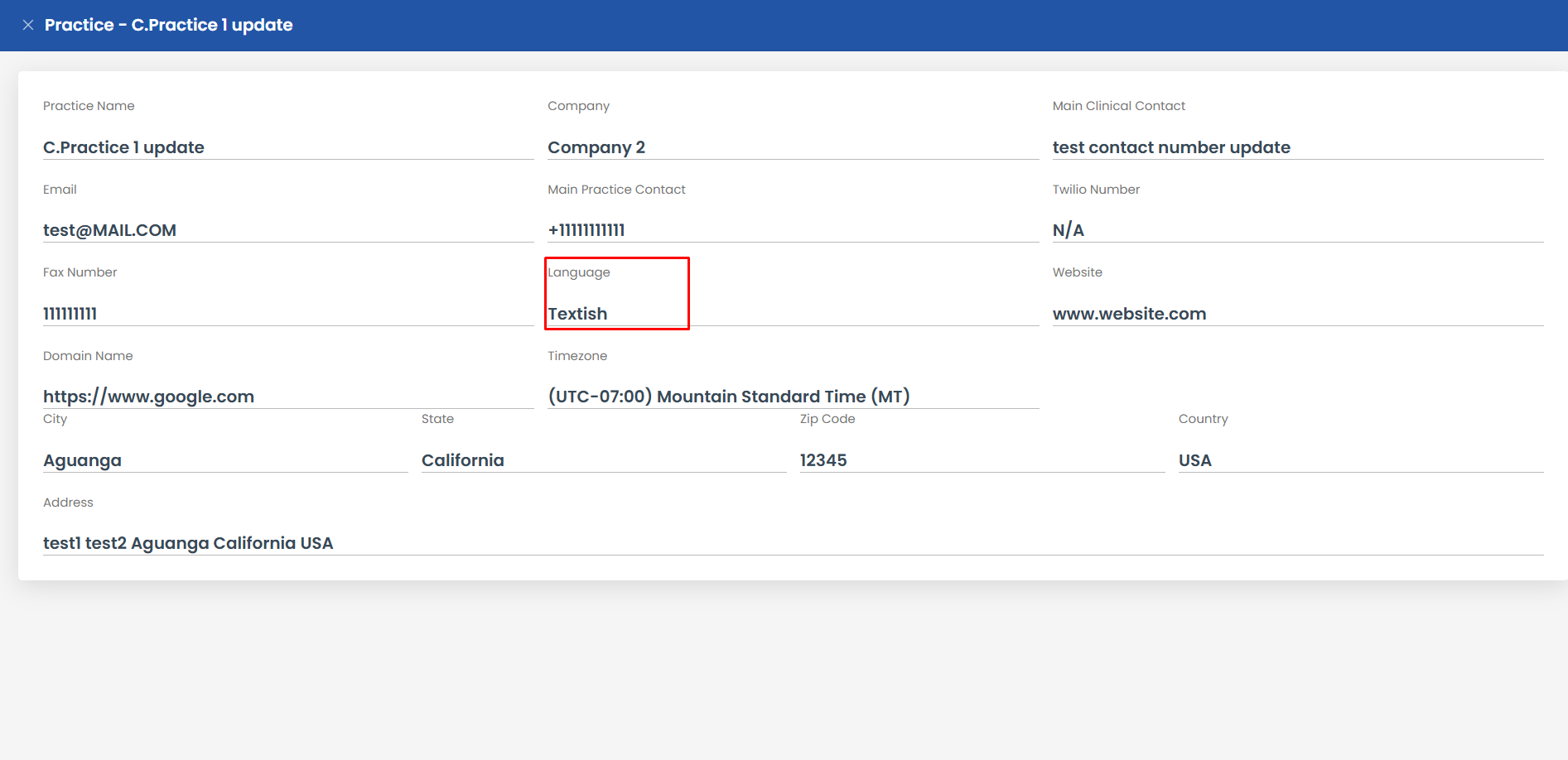The width and height of the screenshot is (1568, 760).
Task: Click the Main Practice Contact phone number
Action: [586, 230]
